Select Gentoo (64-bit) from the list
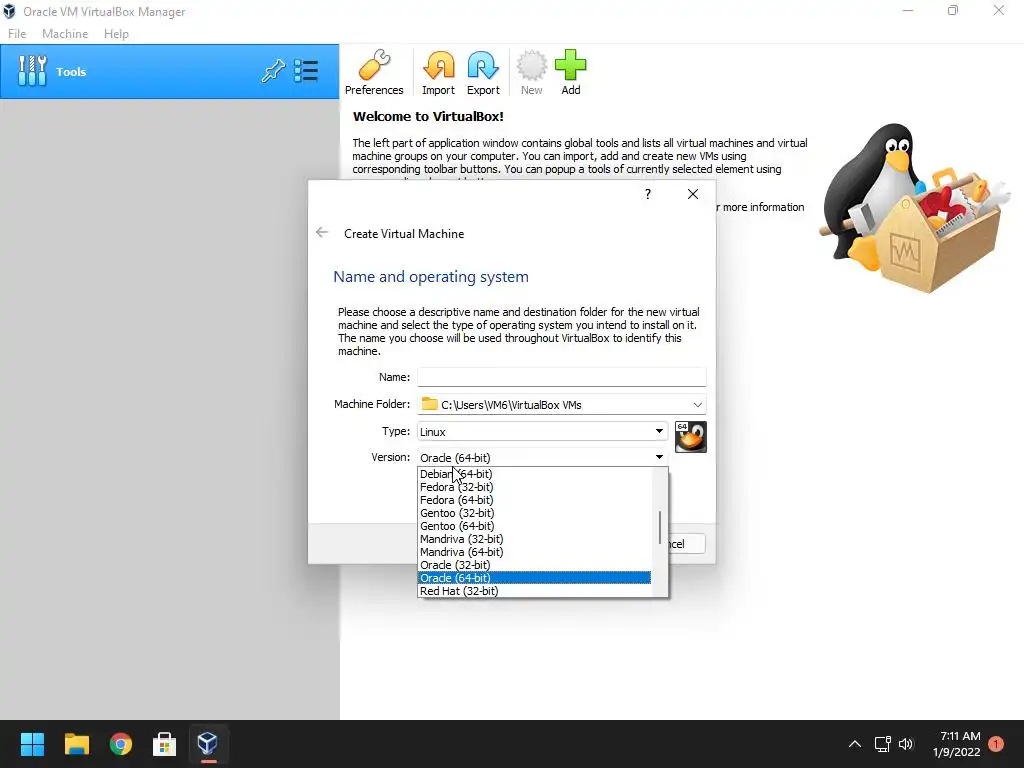Image resolution: width=1024 pixels, height=768 pixels. [x=534, y=526]
